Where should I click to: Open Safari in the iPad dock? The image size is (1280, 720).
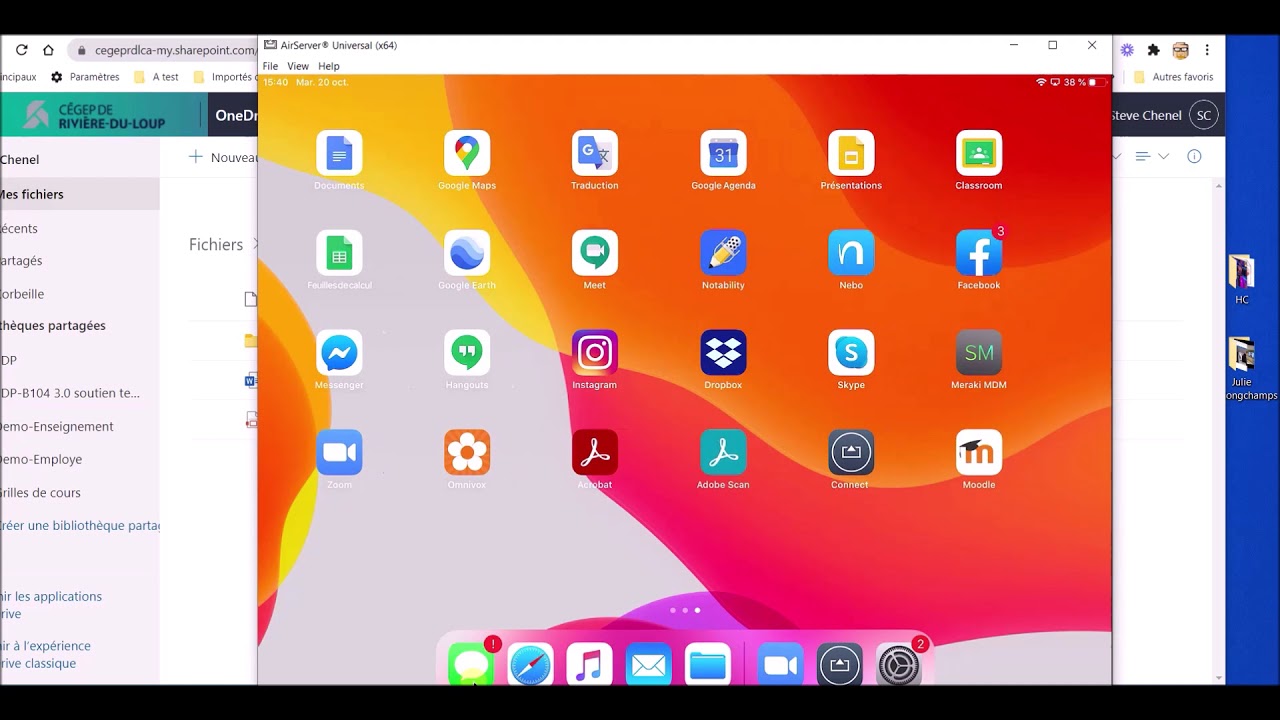530,665
